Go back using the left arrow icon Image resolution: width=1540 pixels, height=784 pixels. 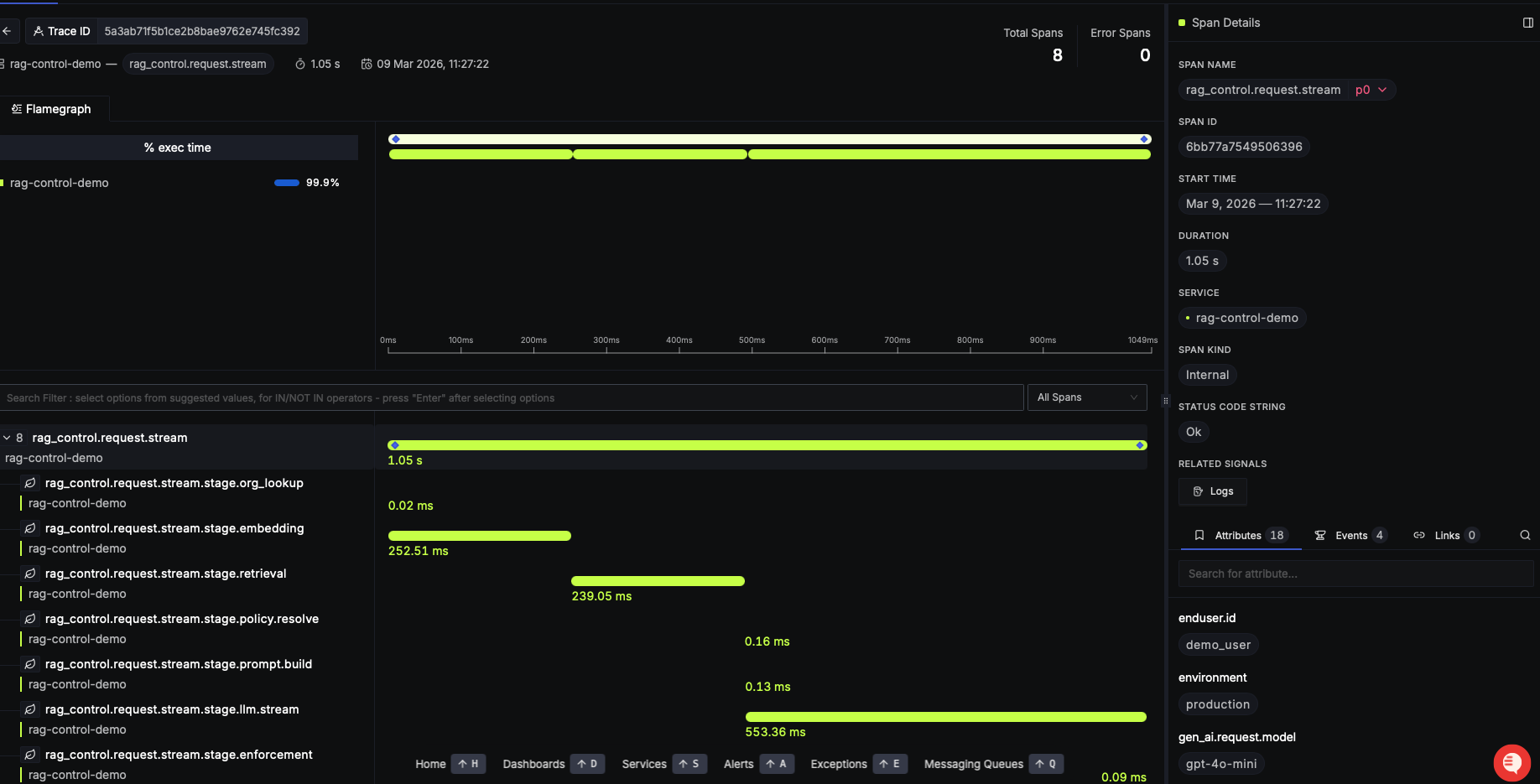click(x=7, y=31)
